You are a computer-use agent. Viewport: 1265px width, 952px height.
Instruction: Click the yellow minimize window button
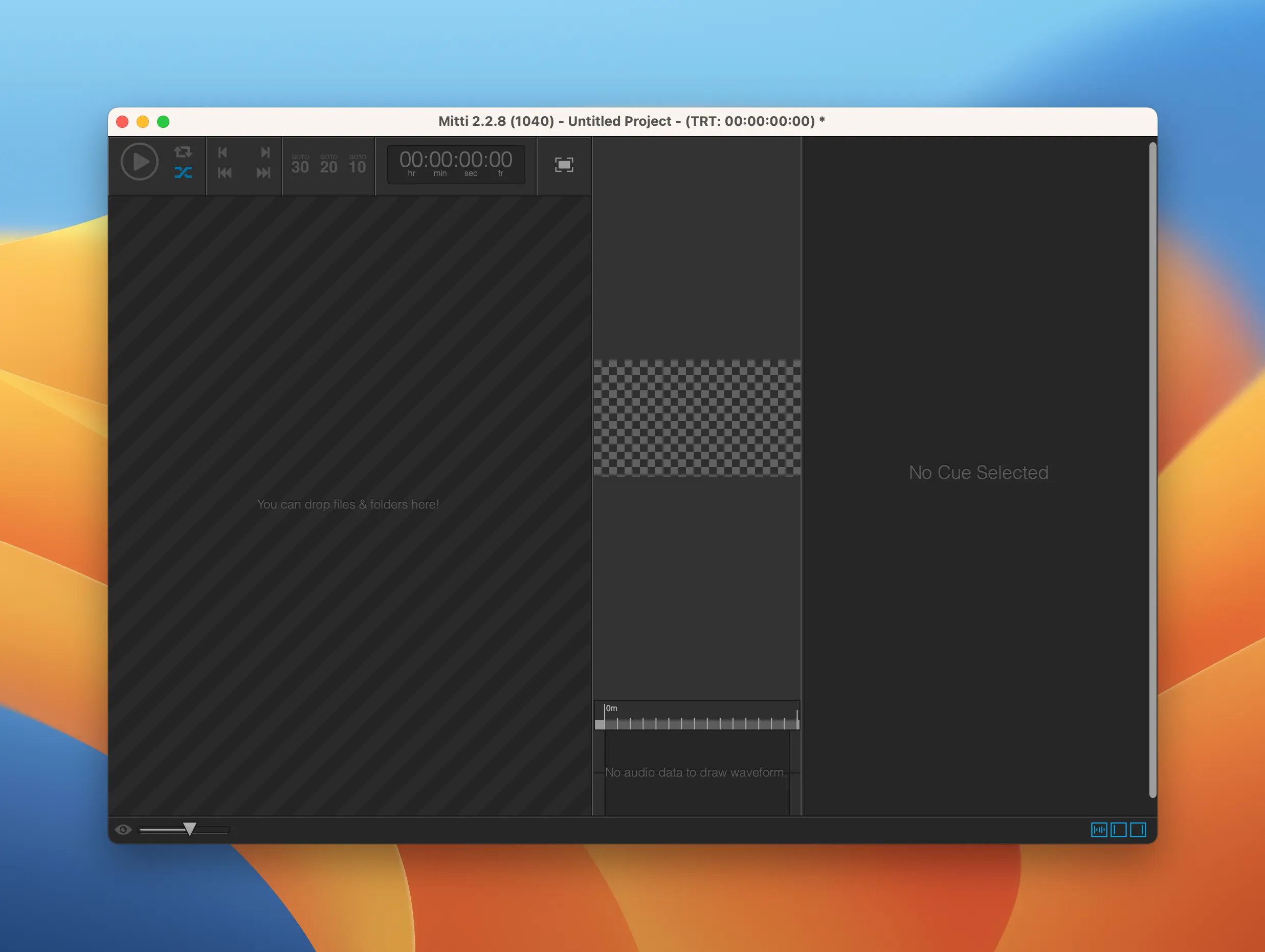pos(143,122)
